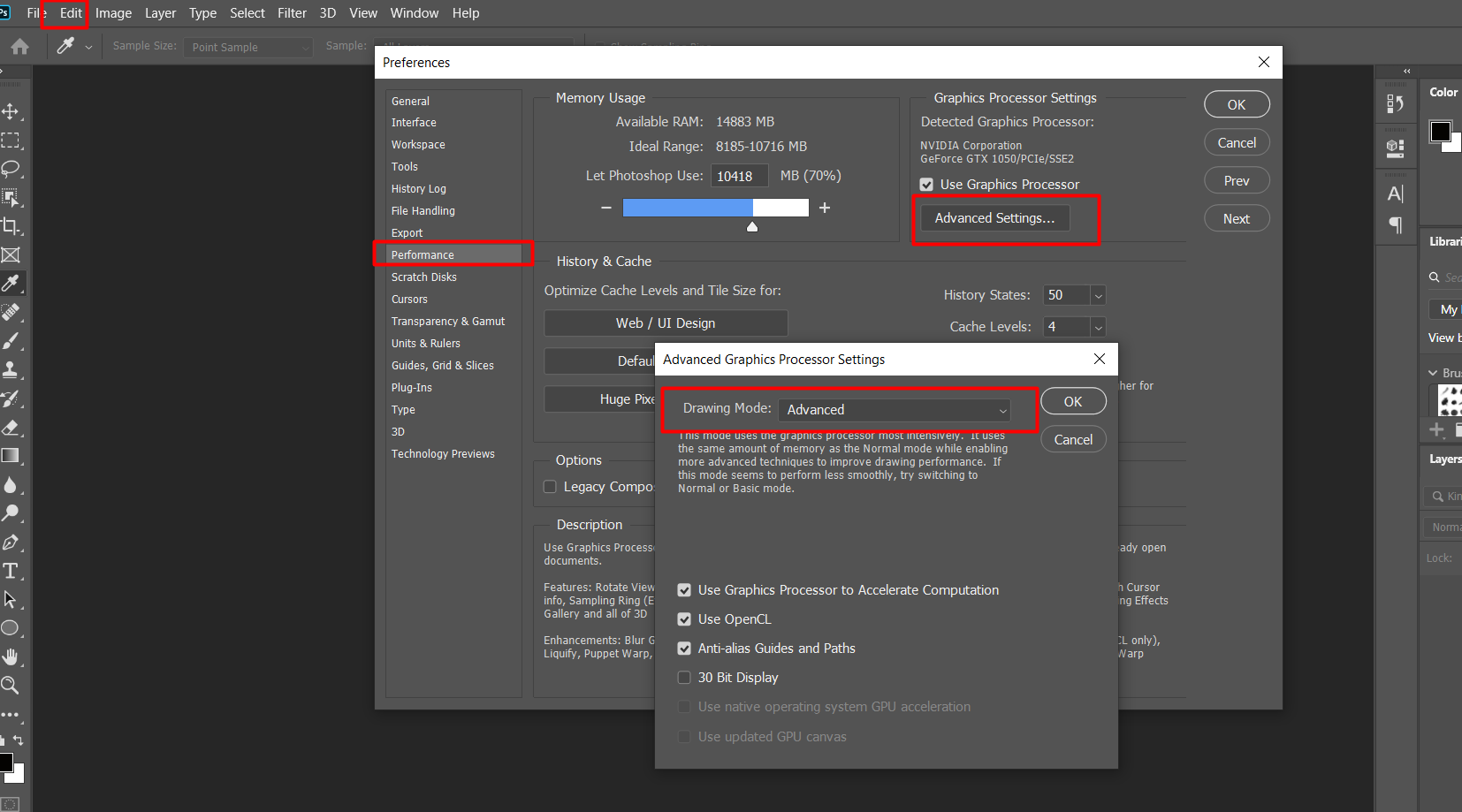
Task: Uncheck Use OpenCL
Action: 684,618
